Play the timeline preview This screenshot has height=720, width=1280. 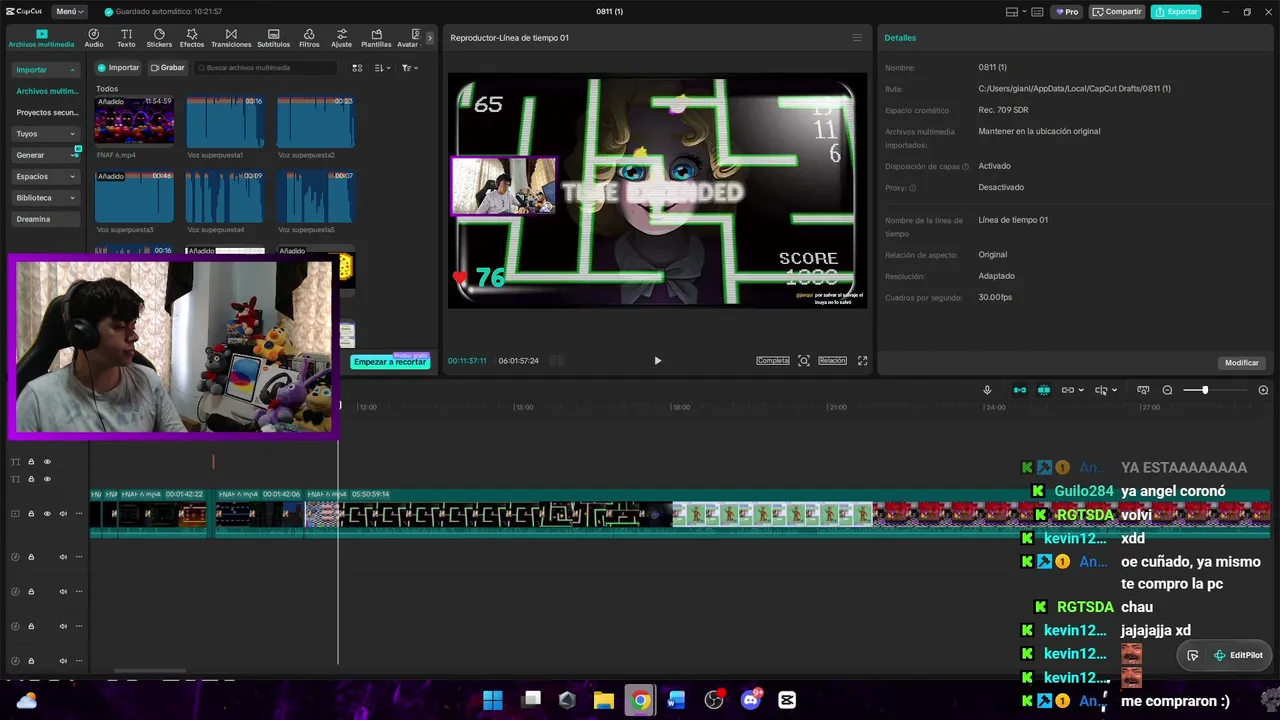[x=657, y=361]
